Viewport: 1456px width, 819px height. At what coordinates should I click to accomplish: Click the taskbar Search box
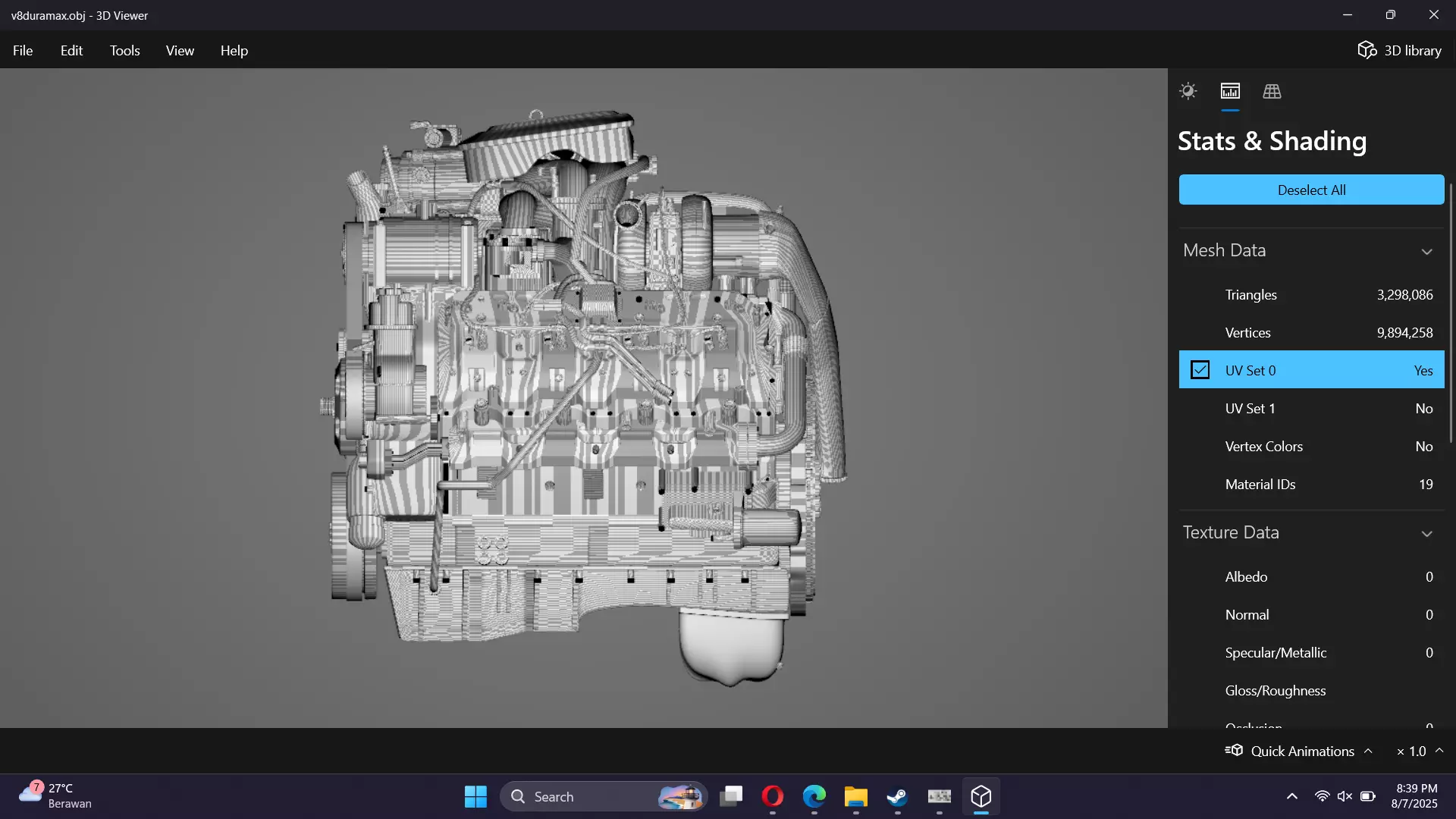(603, 796)
